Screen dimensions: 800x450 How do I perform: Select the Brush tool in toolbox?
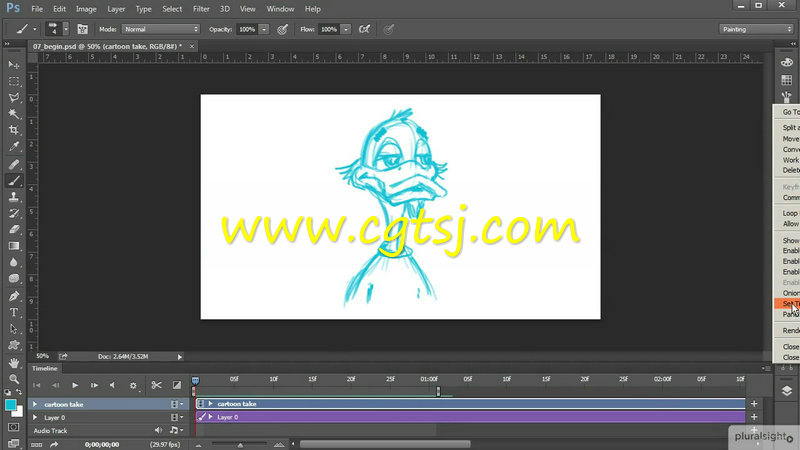pyautogui.click(x=14, y=181)
